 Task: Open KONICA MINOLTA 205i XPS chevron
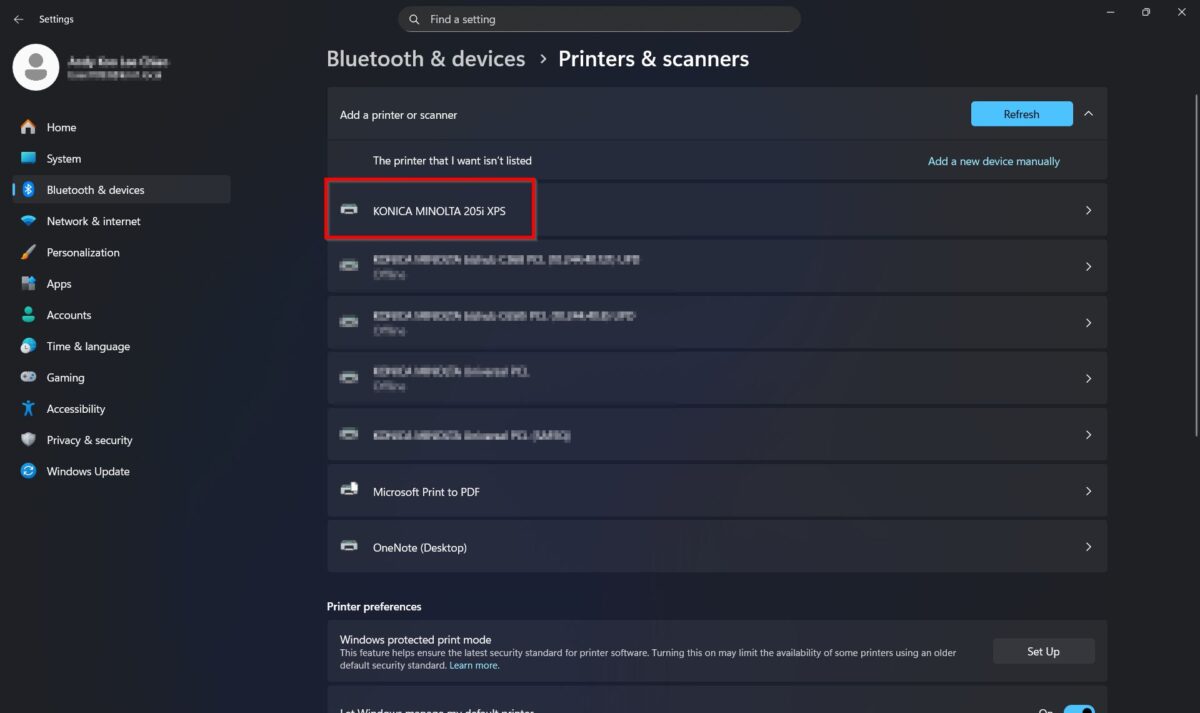point(1088,211)
